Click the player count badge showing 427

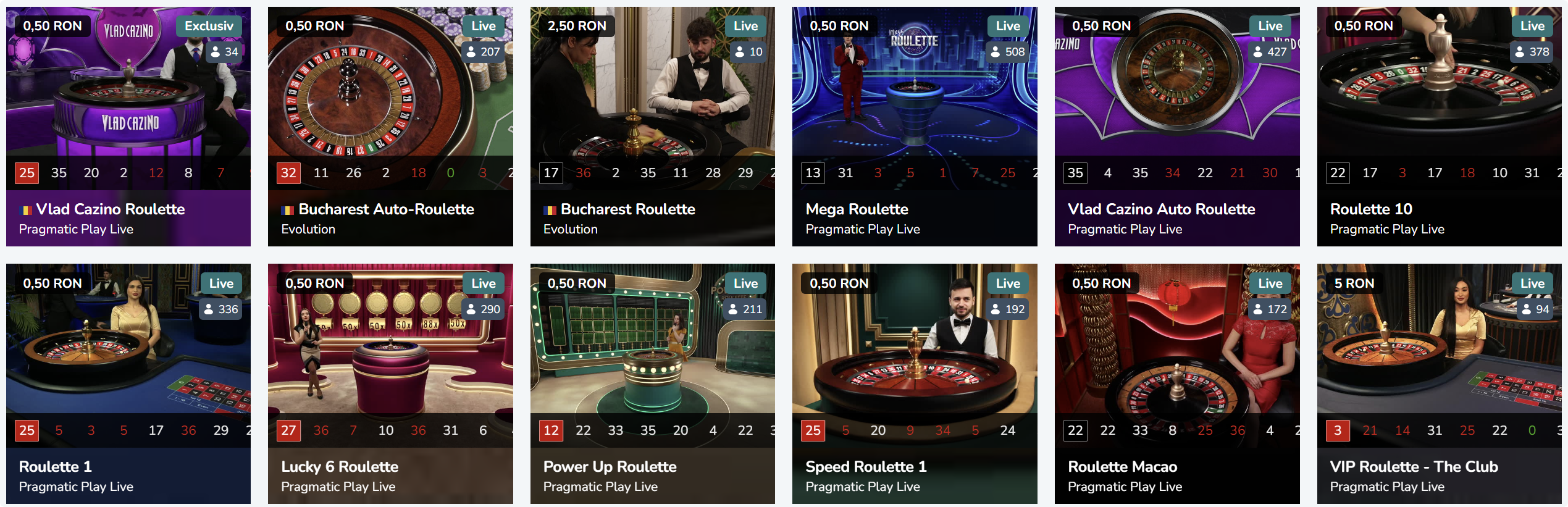coord(1270,52)
